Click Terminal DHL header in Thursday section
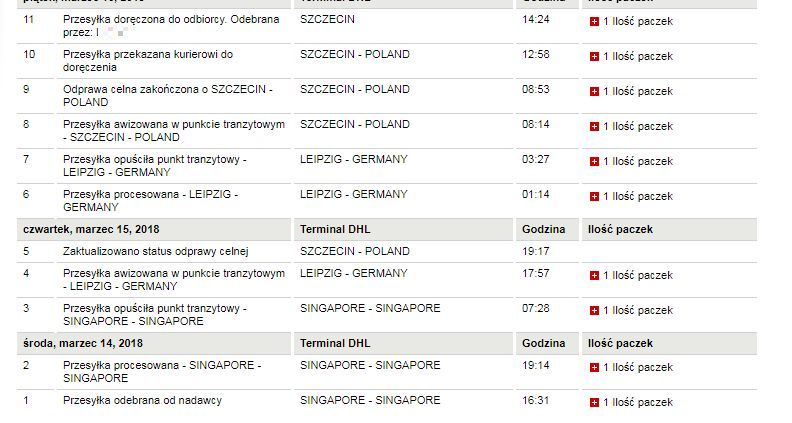This screenshot has height=423, width=792. (x=335, y=229)
